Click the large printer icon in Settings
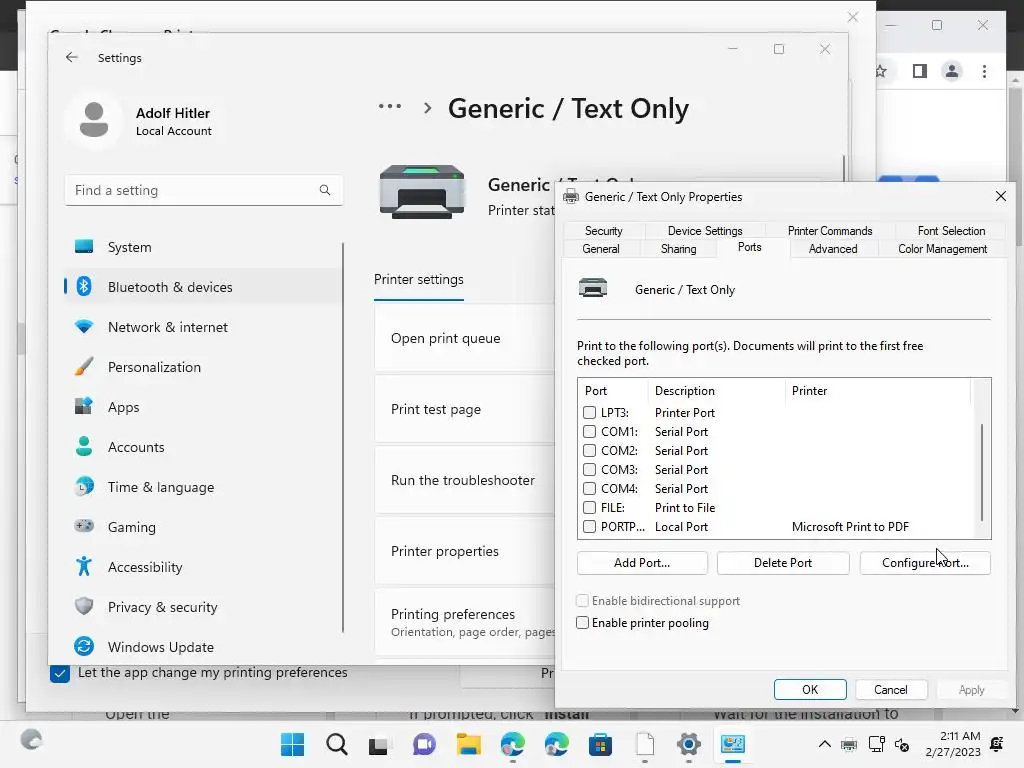The image size is (1024, 768). coord(422,191)
